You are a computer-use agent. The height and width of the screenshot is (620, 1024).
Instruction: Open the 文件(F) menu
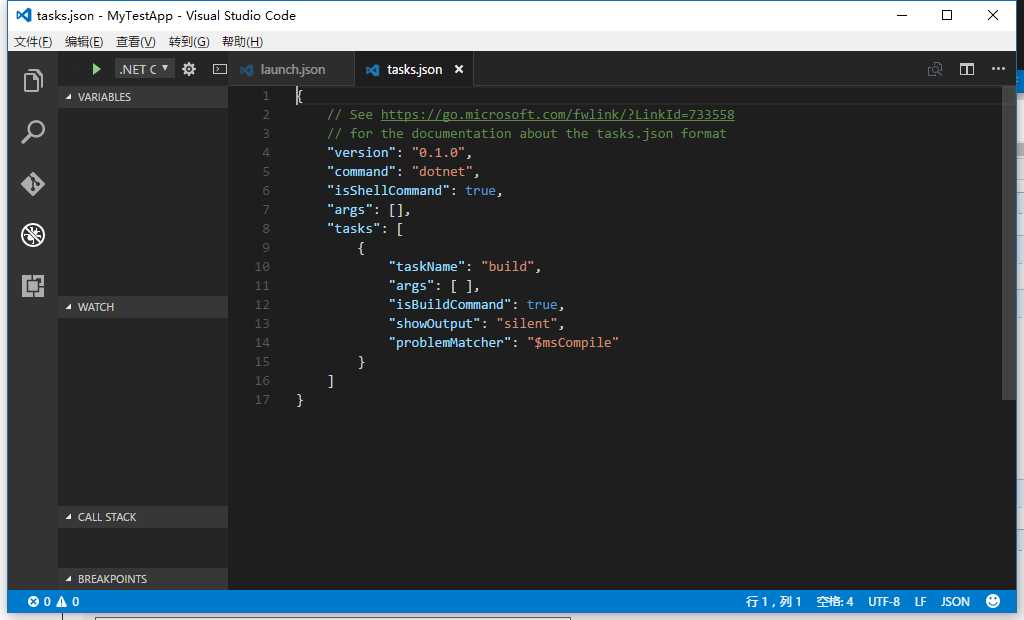33,42
